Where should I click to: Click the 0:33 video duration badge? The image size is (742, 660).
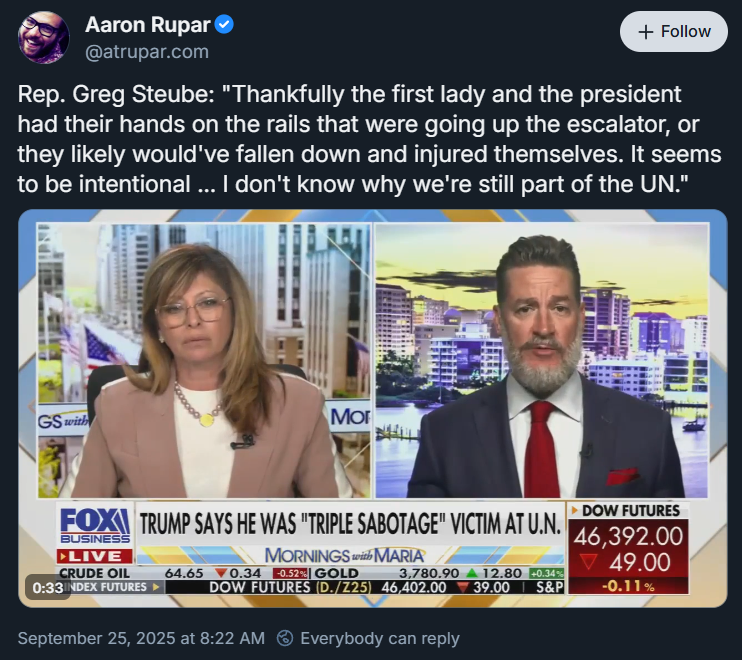(48, 587)
